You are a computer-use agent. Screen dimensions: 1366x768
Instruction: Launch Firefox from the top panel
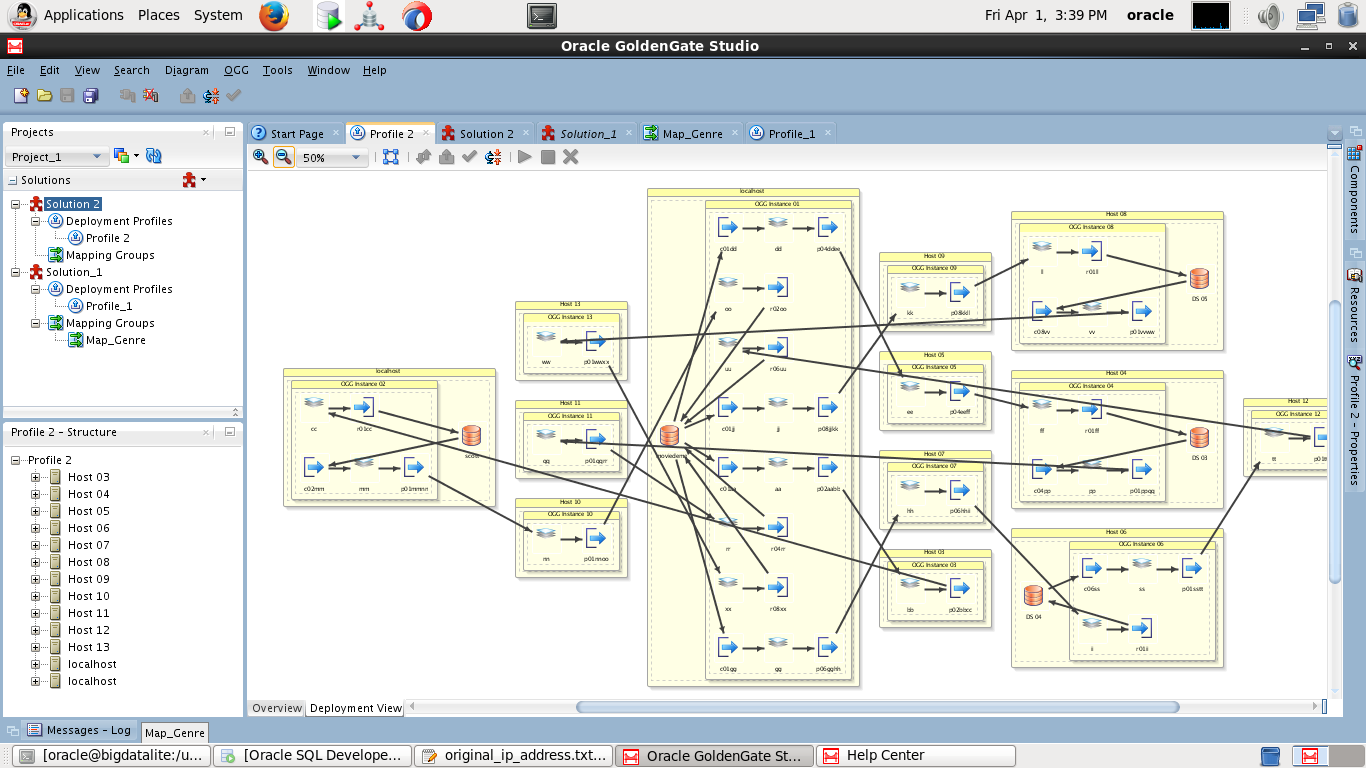coord(274,15)
